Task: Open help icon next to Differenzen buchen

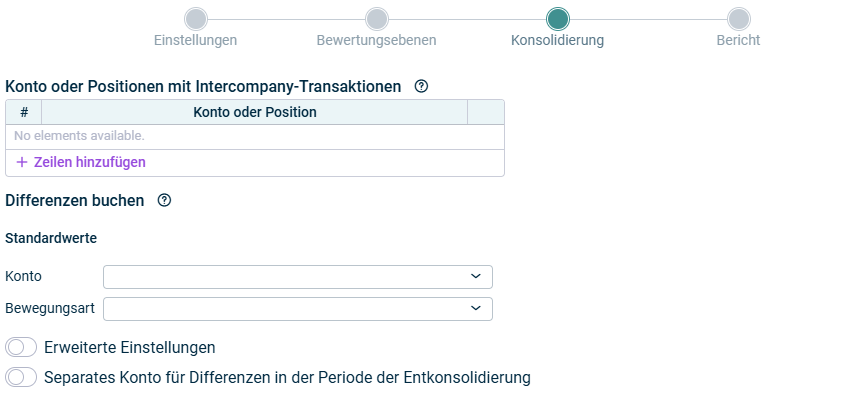Action: tap(164, 200)
